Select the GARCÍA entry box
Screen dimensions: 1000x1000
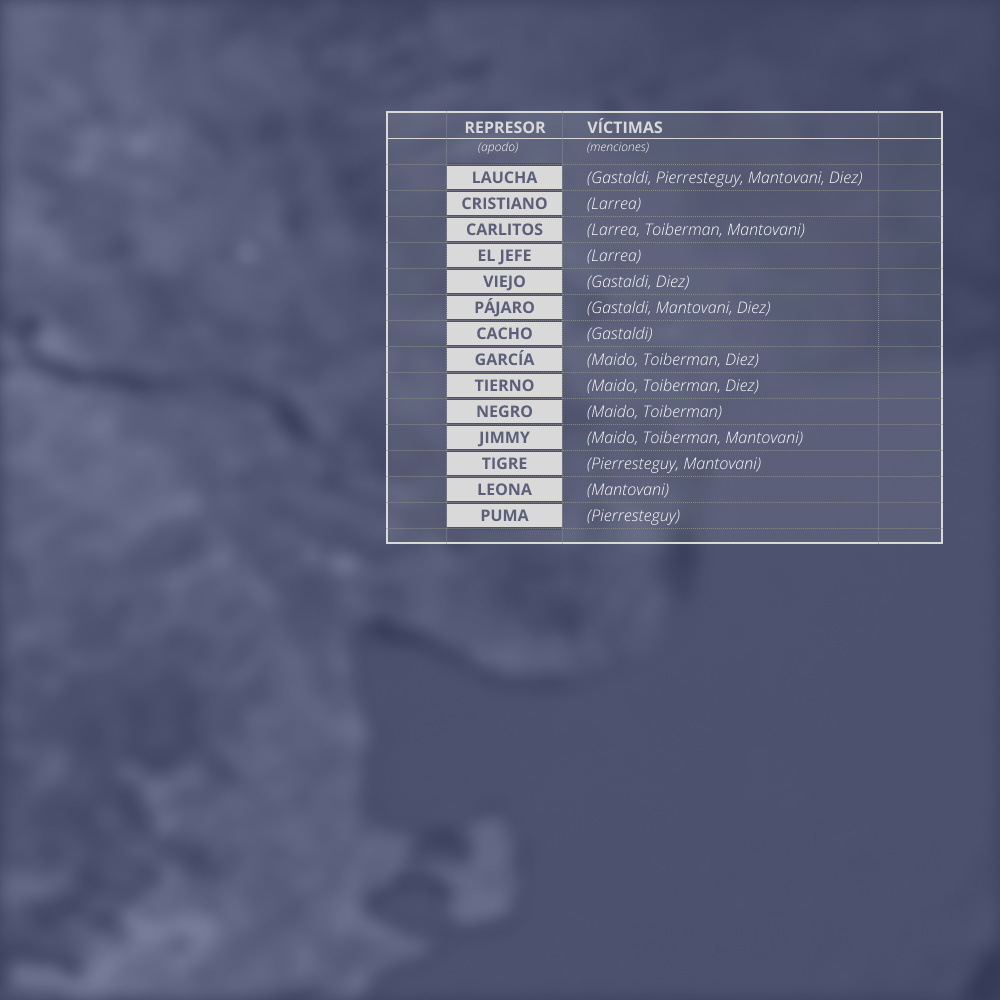[x=504, y=360]
